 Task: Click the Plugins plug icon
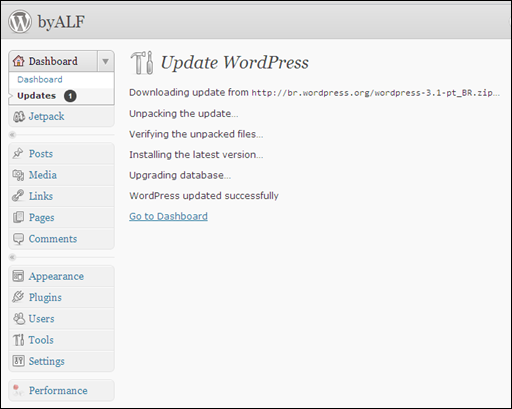point(18,297)
